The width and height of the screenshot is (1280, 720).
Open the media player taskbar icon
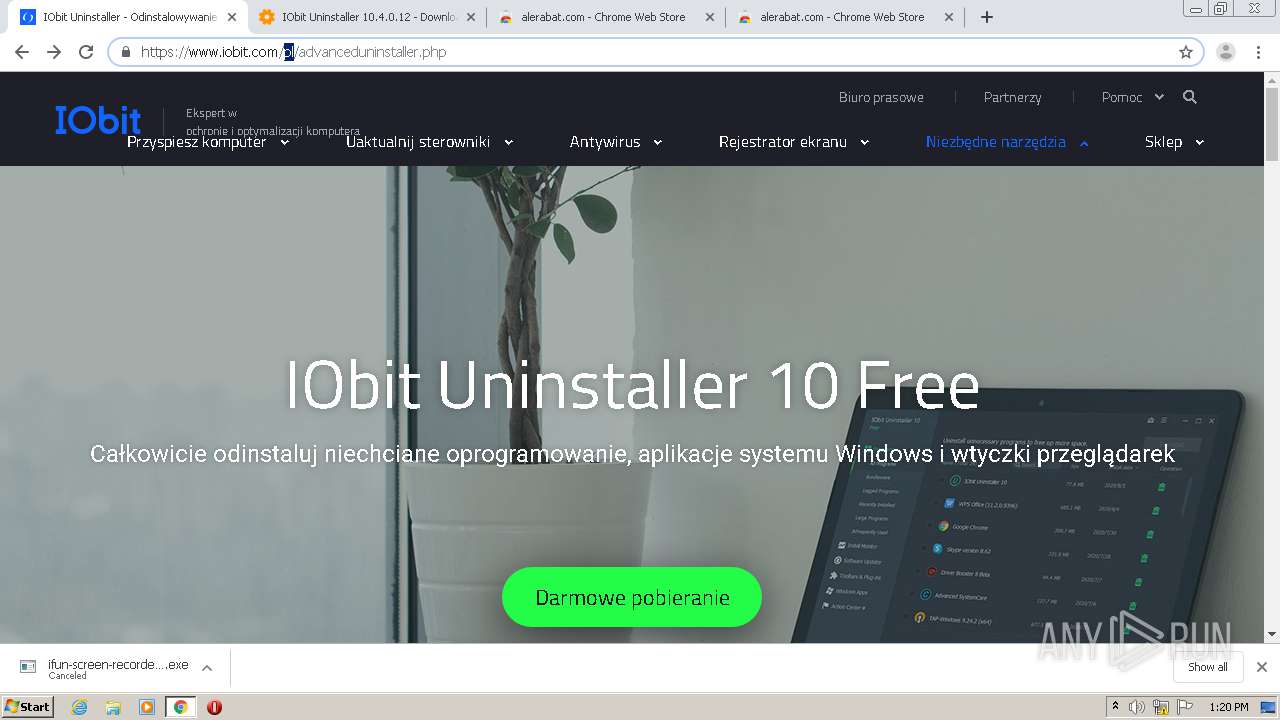point(147,707)
